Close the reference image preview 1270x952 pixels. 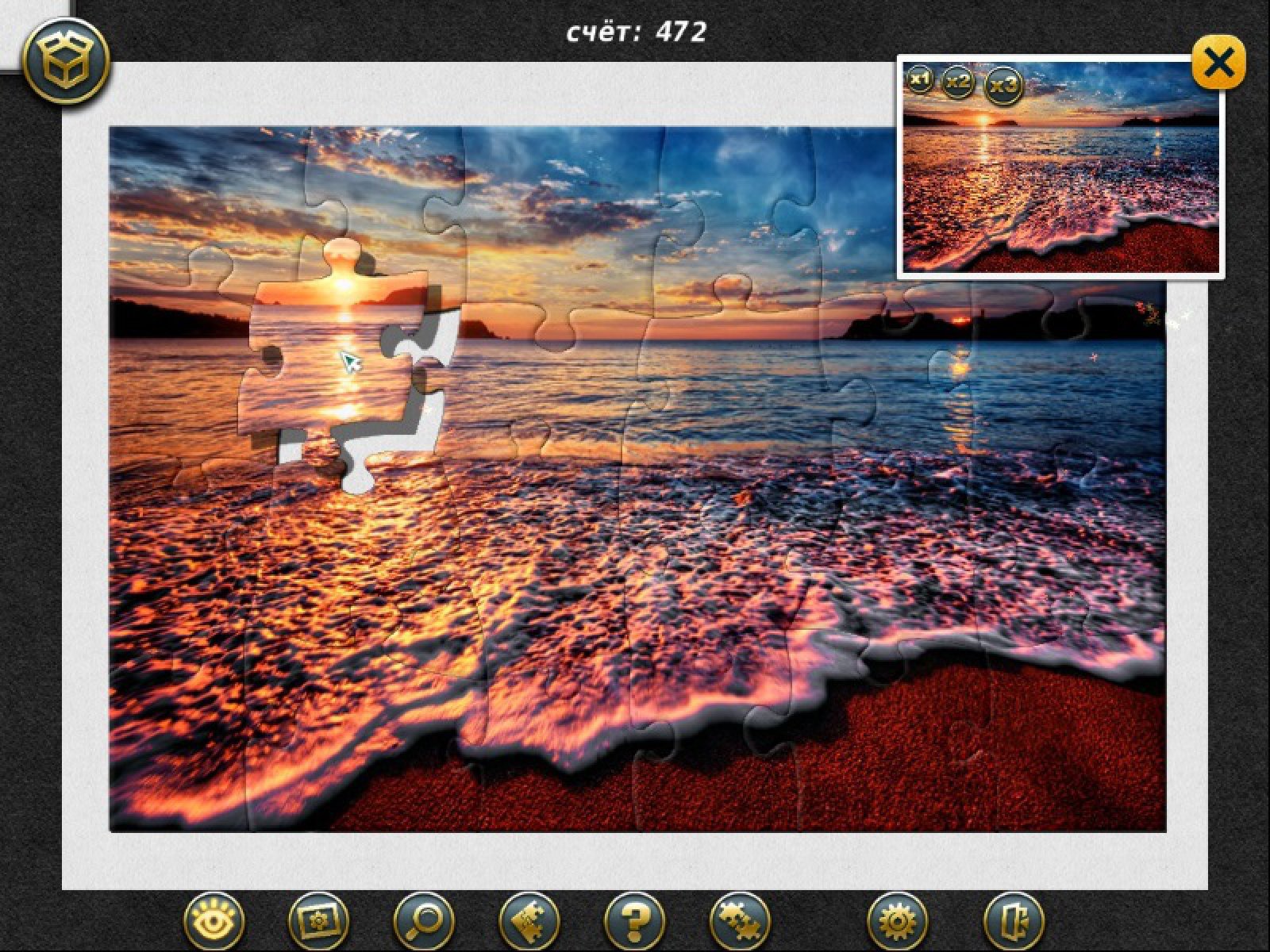tap(1218, 62)
